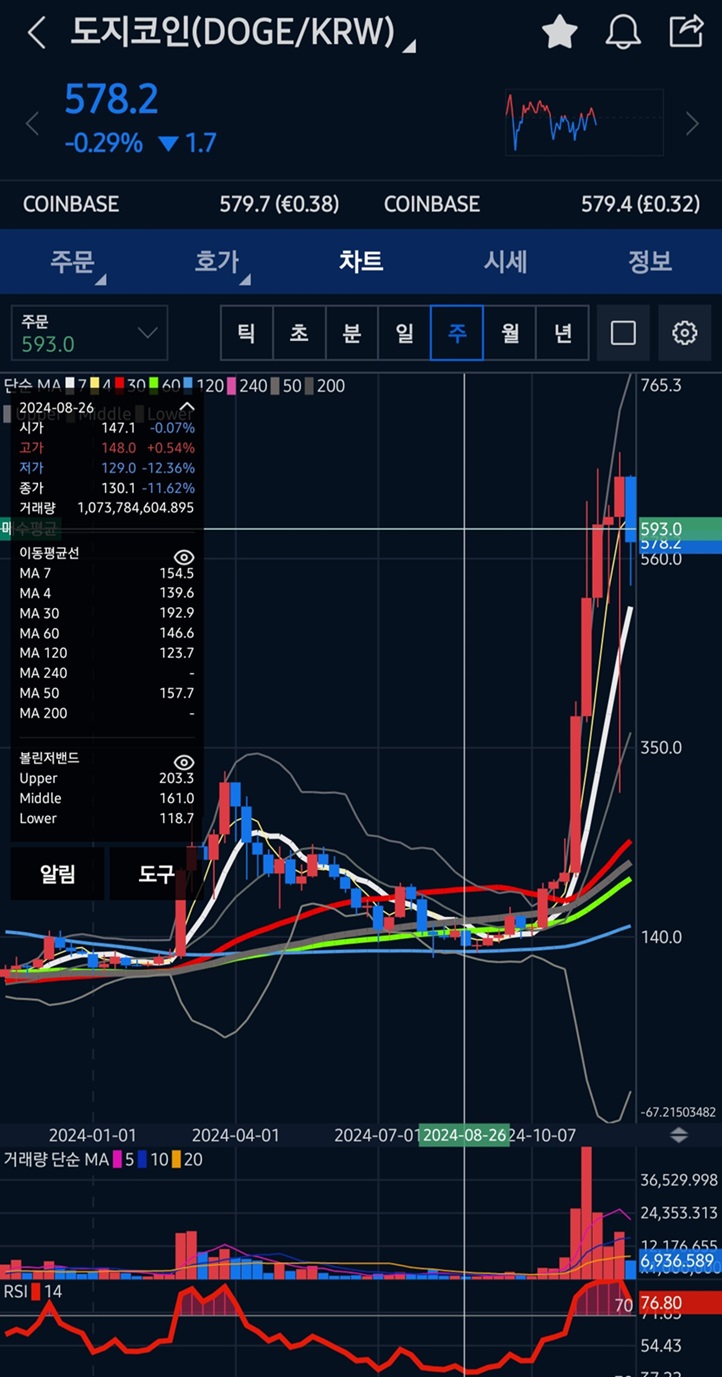This screenshot has height=1377, width=722.
Task: Click the 140.0 price axis label
Action: point(661,937)
